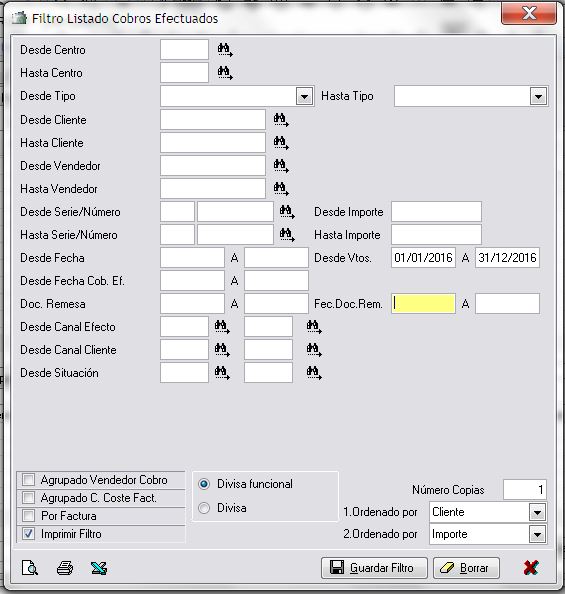Click the Guardar Filtro button
565x594 pixels.
[374, 568]
